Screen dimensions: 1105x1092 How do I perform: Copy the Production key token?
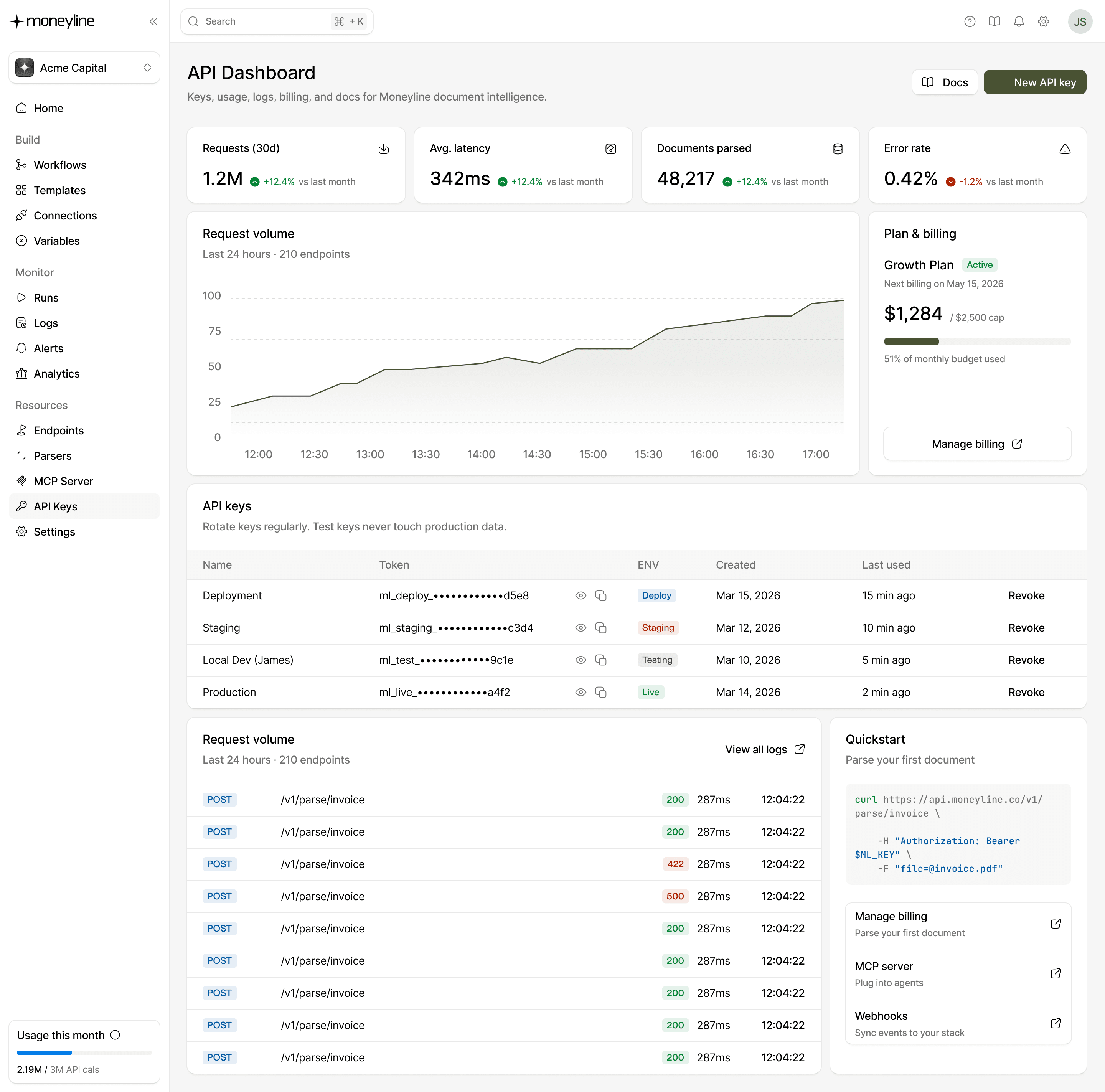[600, 692]
